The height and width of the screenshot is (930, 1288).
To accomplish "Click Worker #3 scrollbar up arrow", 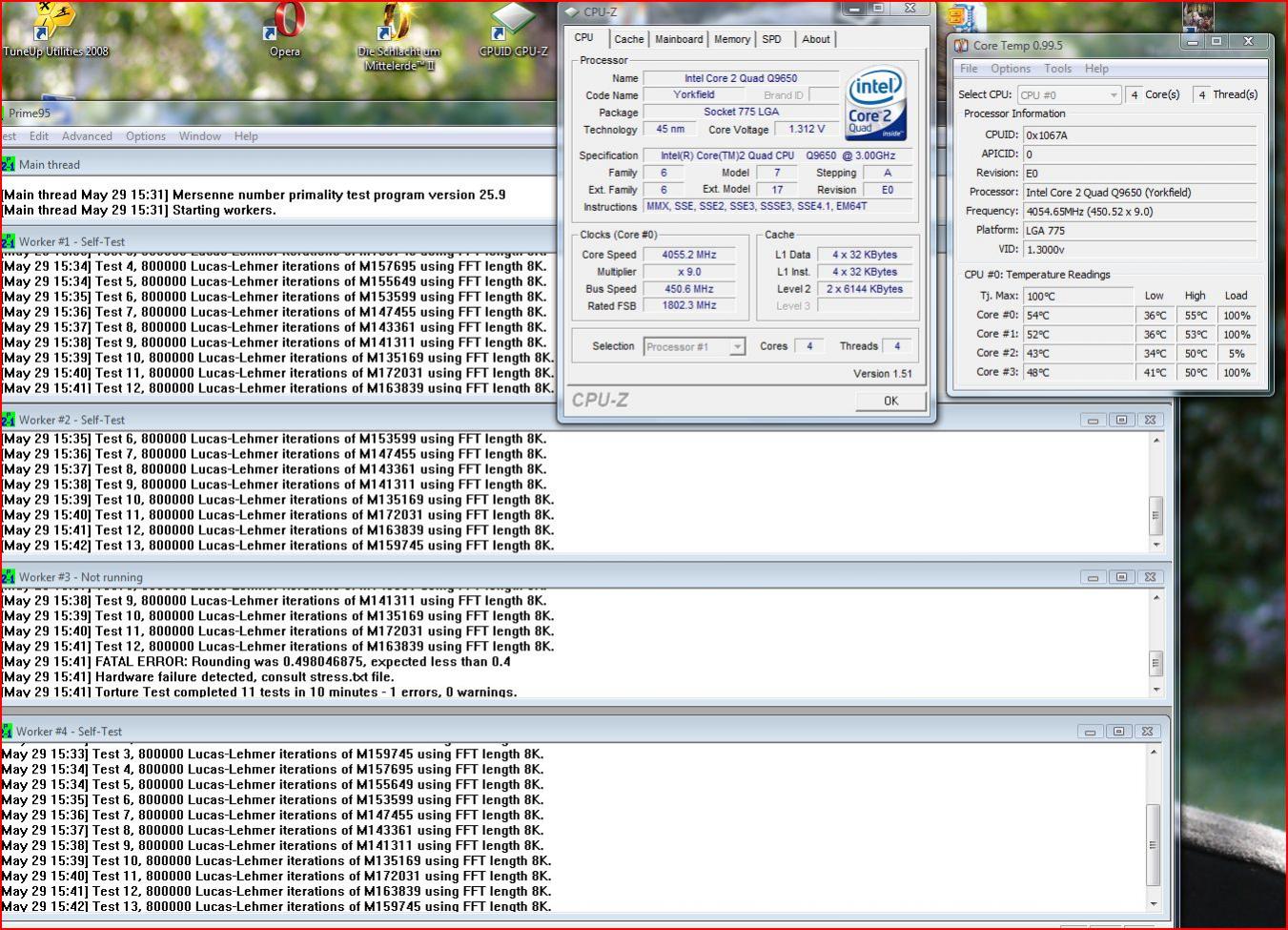I will tap(1156, 597).
